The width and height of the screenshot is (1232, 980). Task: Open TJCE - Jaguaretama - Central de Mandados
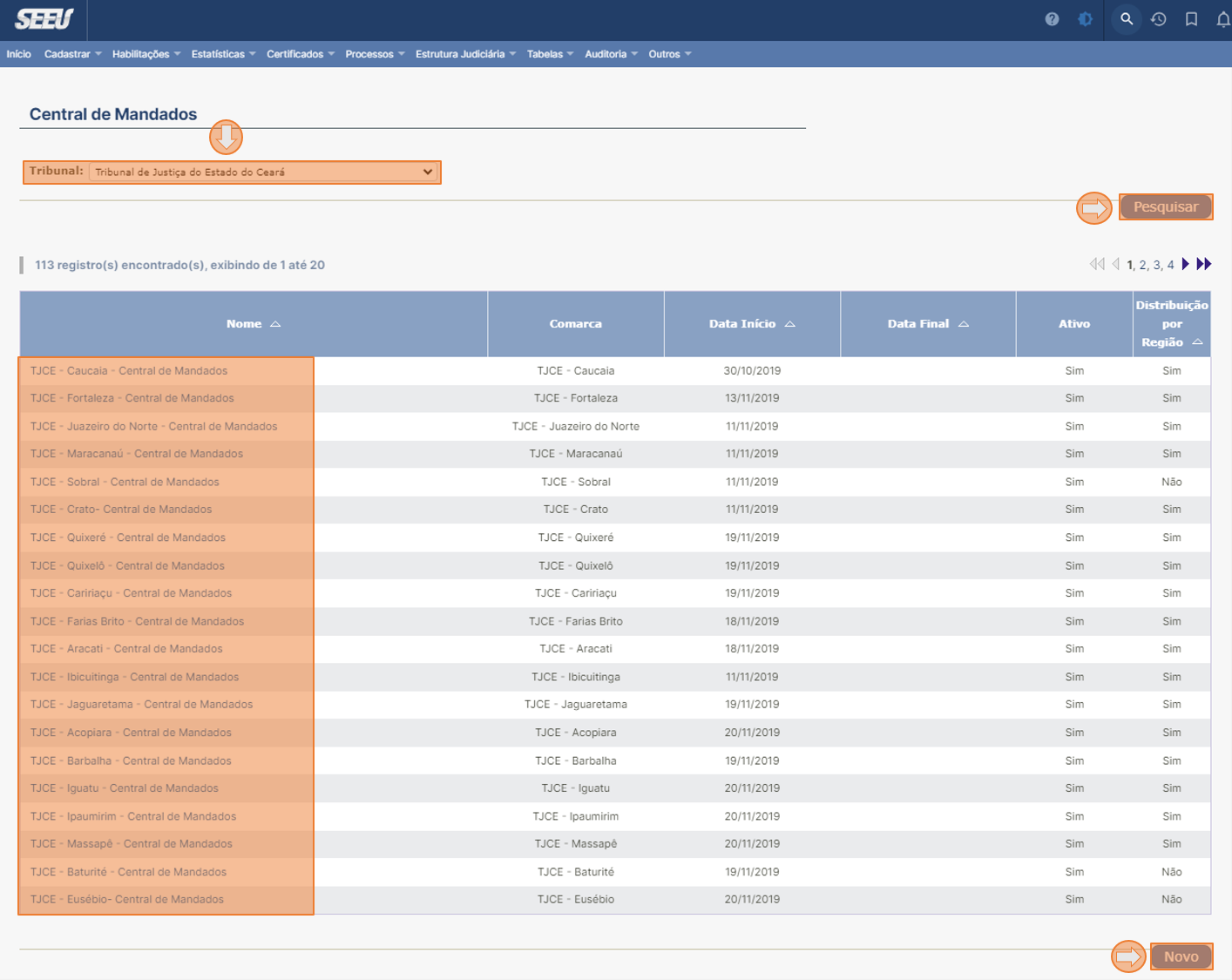pos(142,705)
